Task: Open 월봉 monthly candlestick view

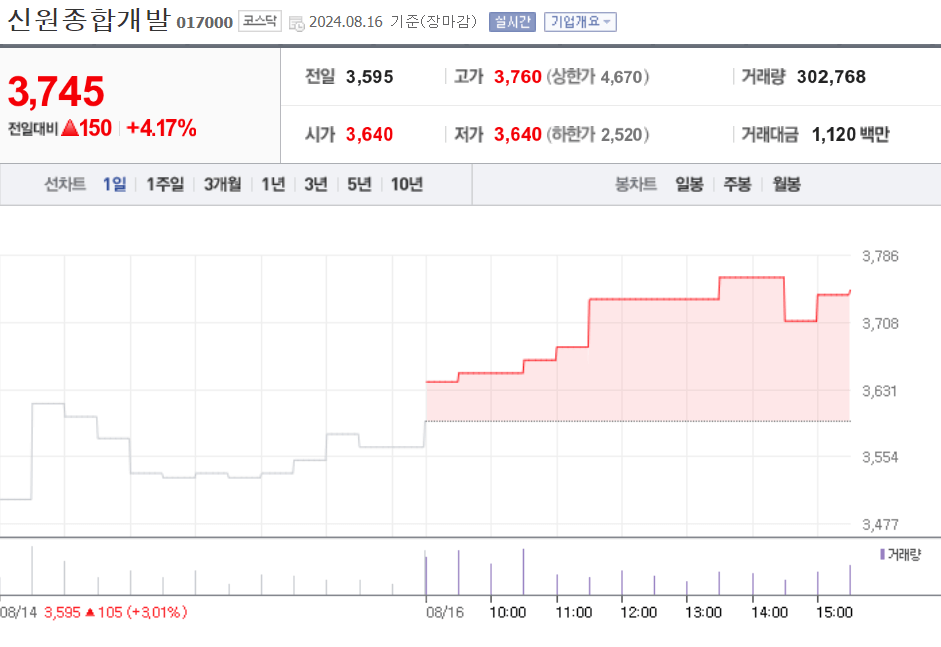Action: [786, 185]
